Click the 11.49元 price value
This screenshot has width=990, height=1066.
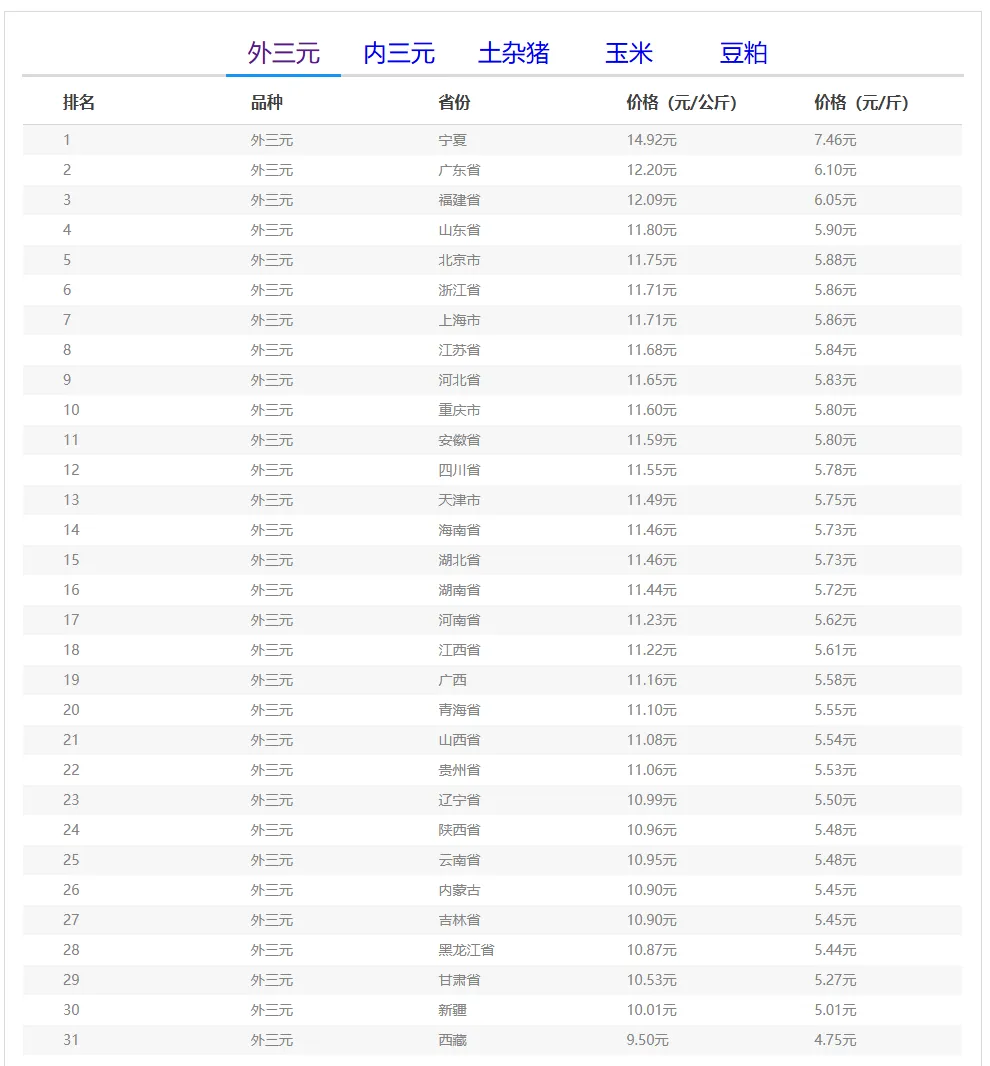tap(651, 500)
